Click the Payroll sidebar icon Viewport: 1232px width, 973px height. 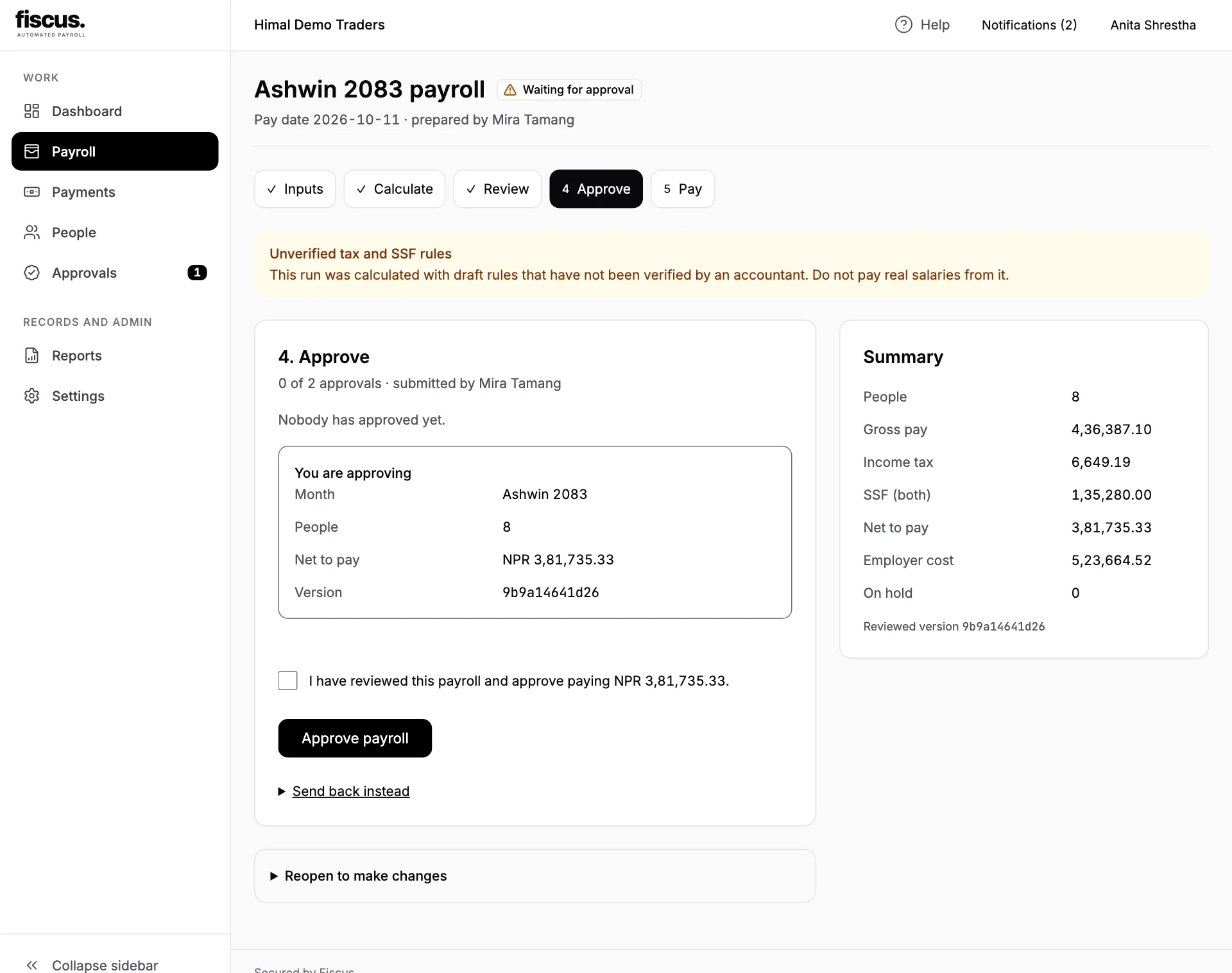click(x=31, y=151)
